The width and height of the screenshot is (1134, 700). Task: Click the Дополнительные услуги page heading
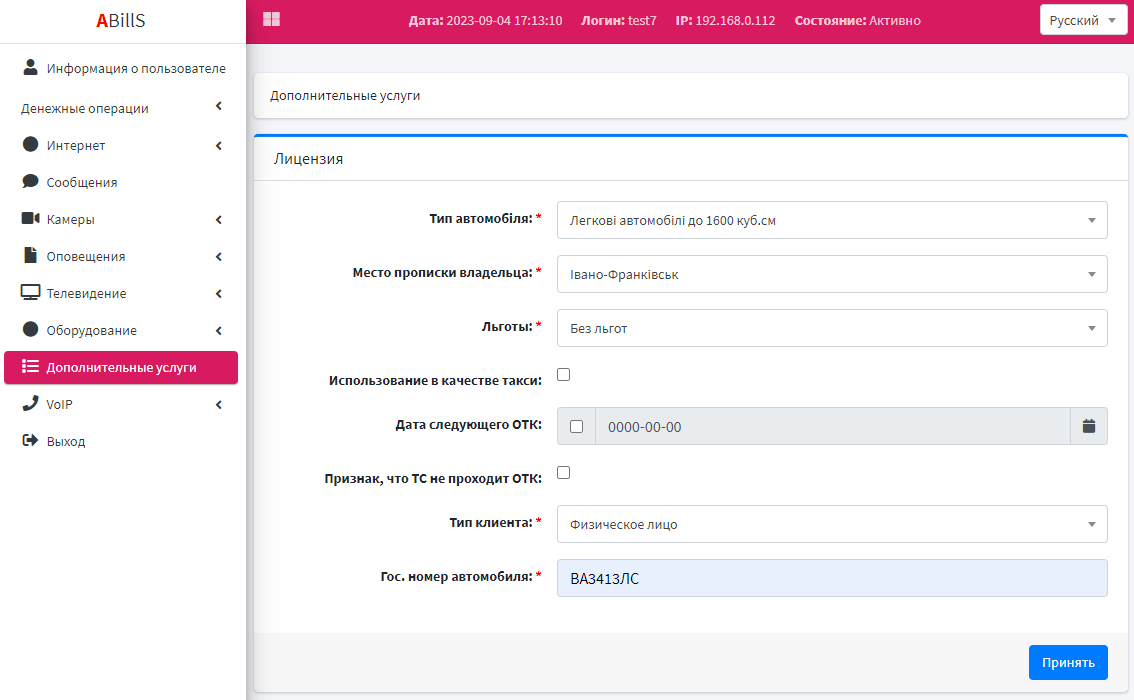(345, 95)
